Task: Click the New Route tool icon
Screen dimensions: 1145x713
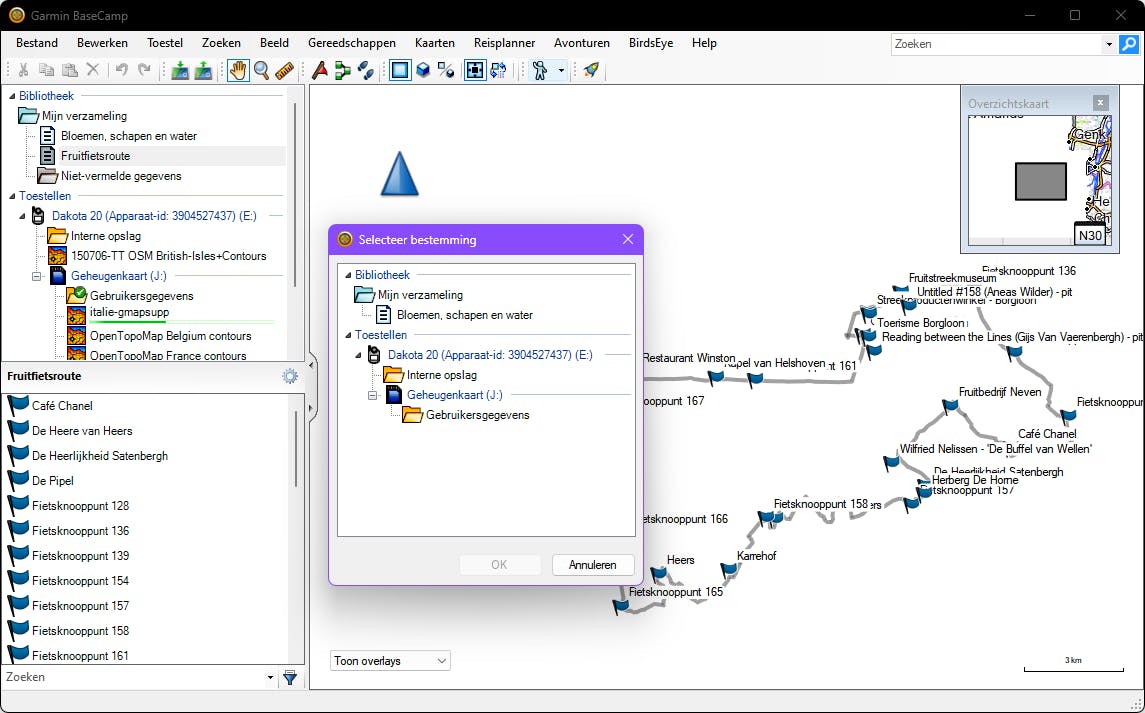Action: (343, 70)
